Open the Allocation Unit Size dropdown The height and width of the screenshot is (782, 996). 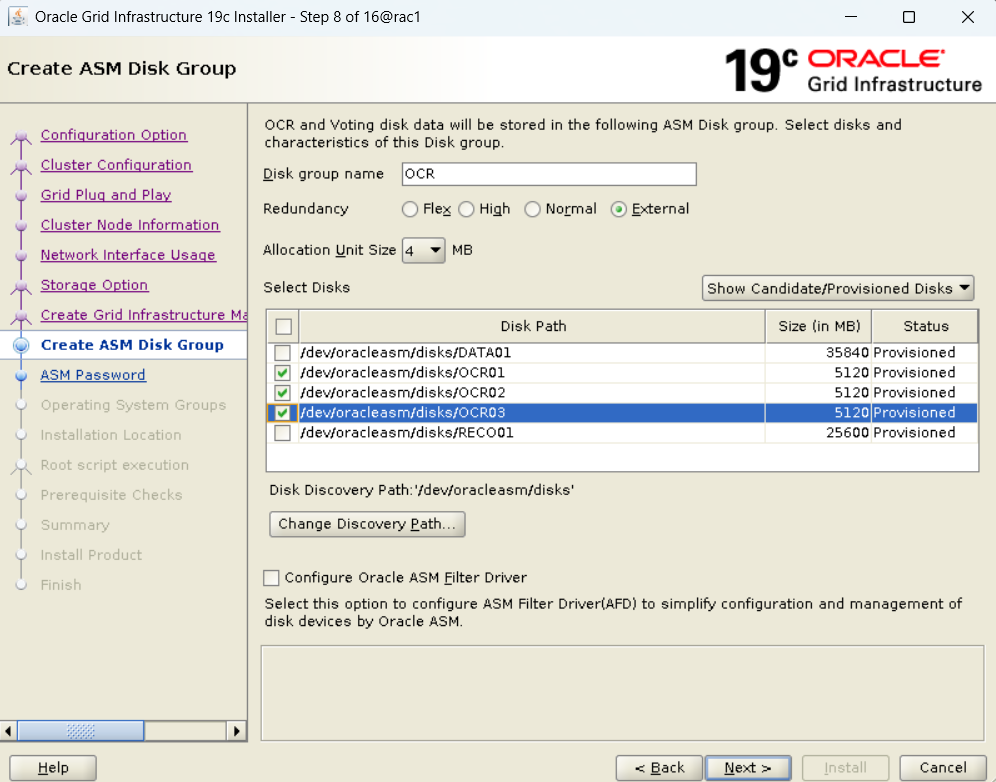coord(424,250)
